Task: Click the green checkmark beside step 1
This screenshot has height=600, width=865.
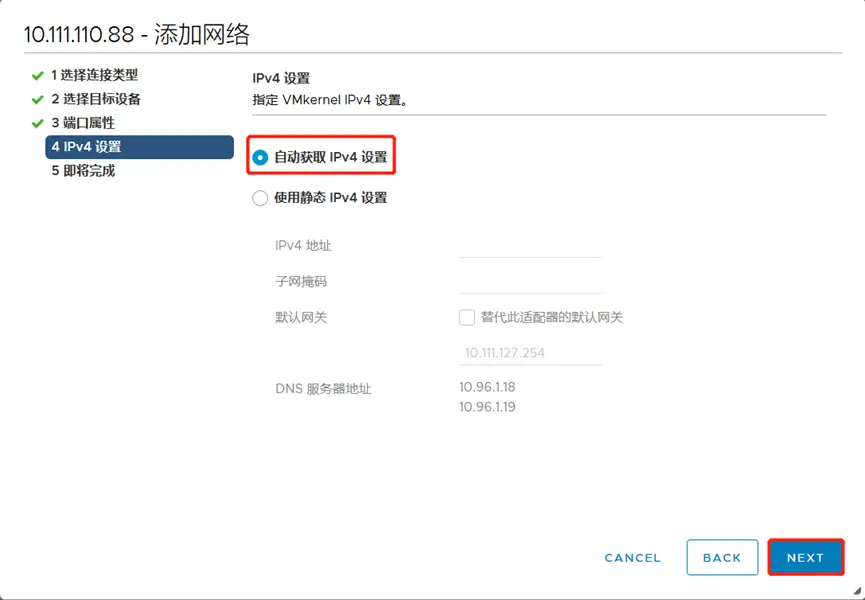Action: pyautogui.click(x=38, y=76)
